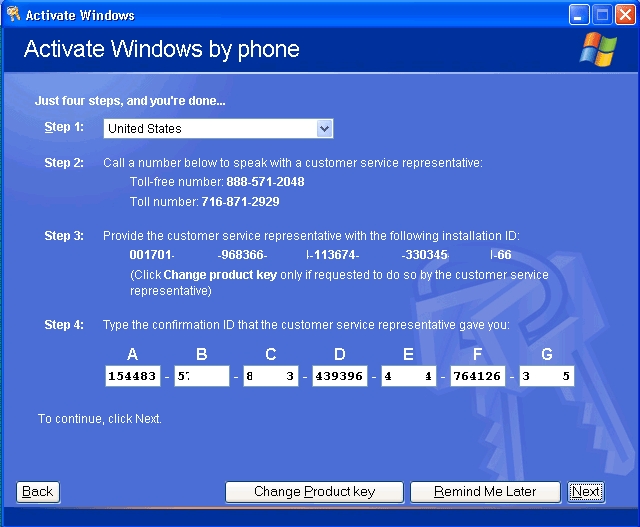Click the 'Activate Windows by phone' heading

tap(162, 49)
